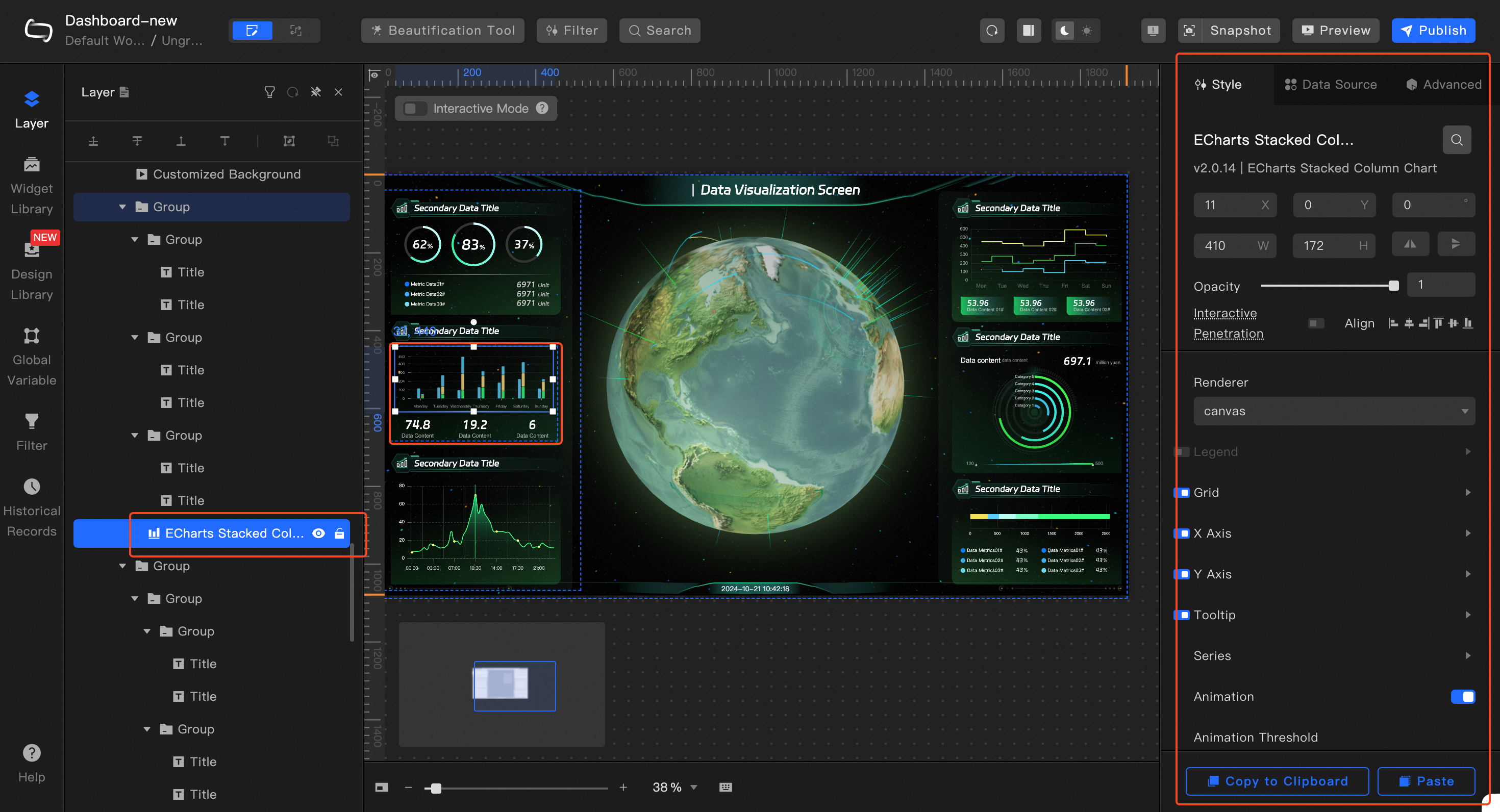This screenshot has width=1500, height=812.
Task: Switch to the Advanced tab
Action: [1443, 84]
